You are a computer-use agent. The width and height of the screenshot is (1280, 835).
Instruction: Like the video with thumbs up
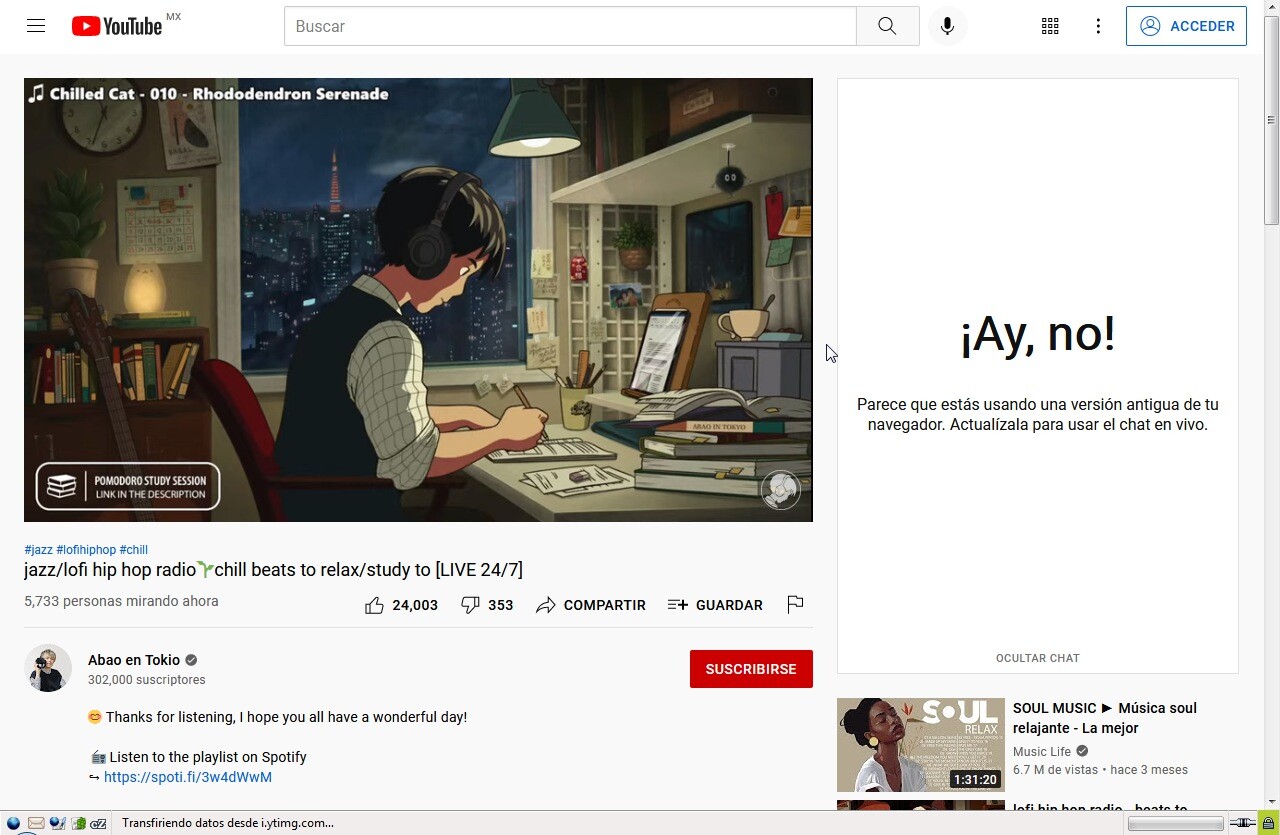[x=401, y=605]
